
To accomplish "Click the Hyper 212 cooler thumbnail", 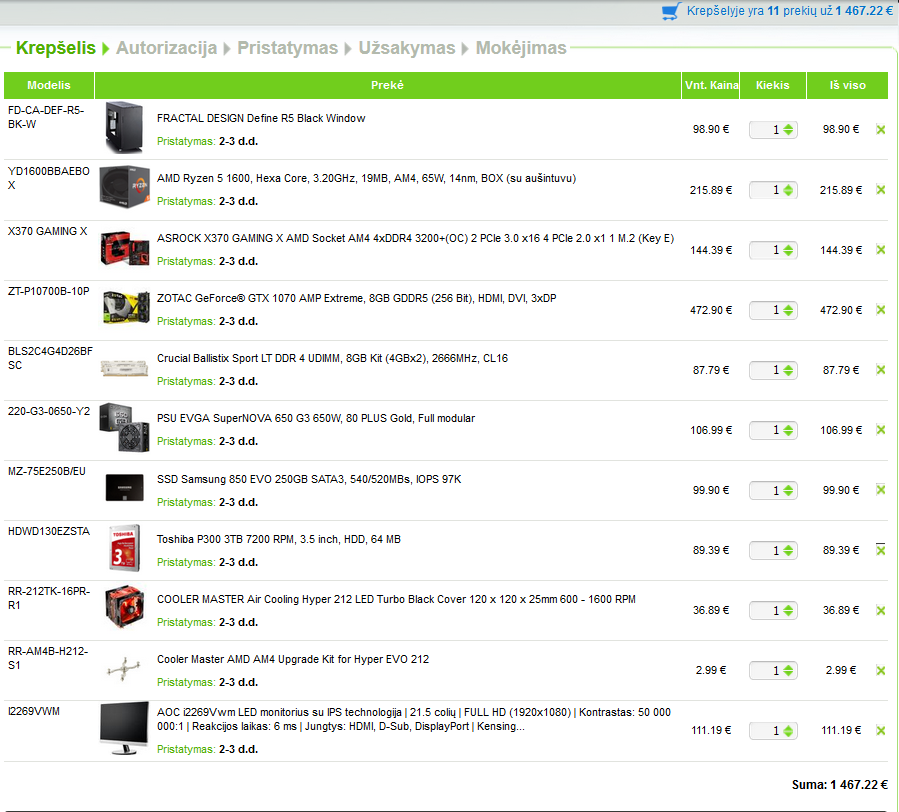I will (124, 606).
